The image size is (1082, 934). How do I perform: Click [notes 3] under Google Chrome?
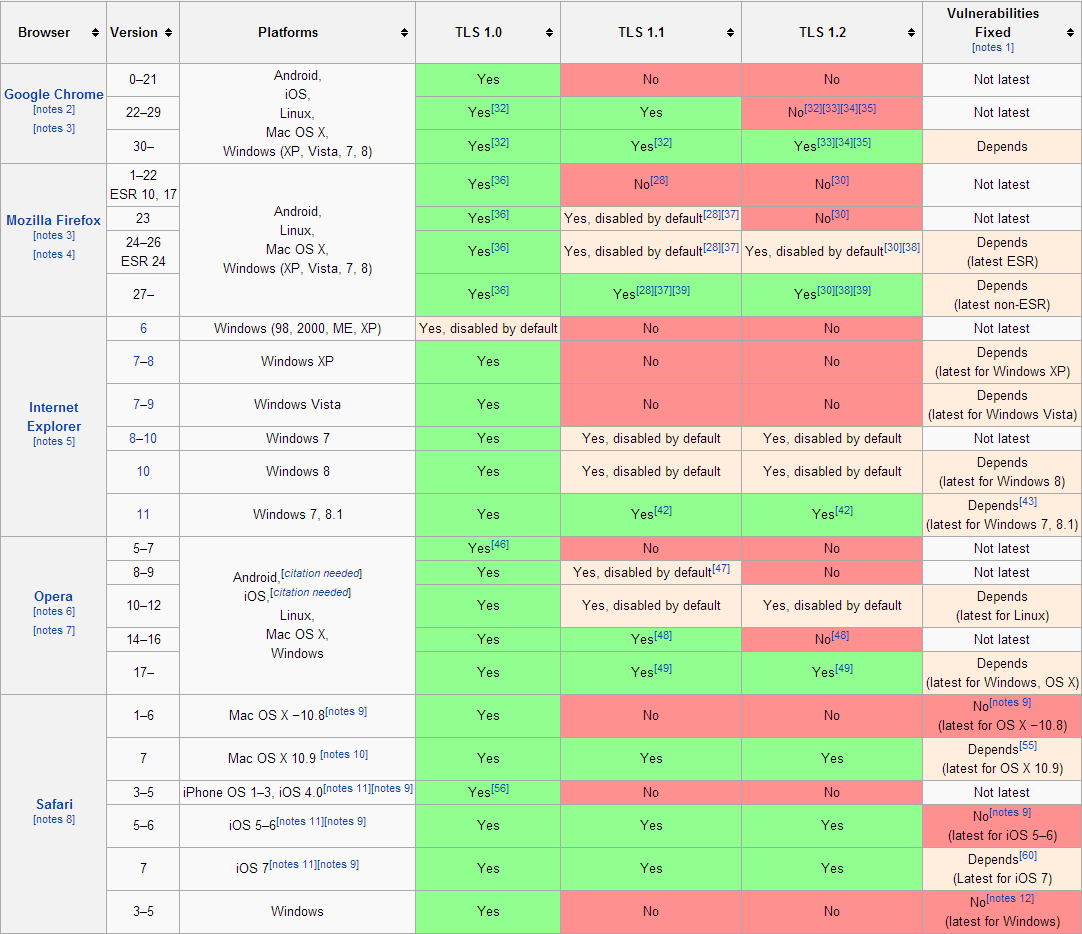tap(54, 128)
